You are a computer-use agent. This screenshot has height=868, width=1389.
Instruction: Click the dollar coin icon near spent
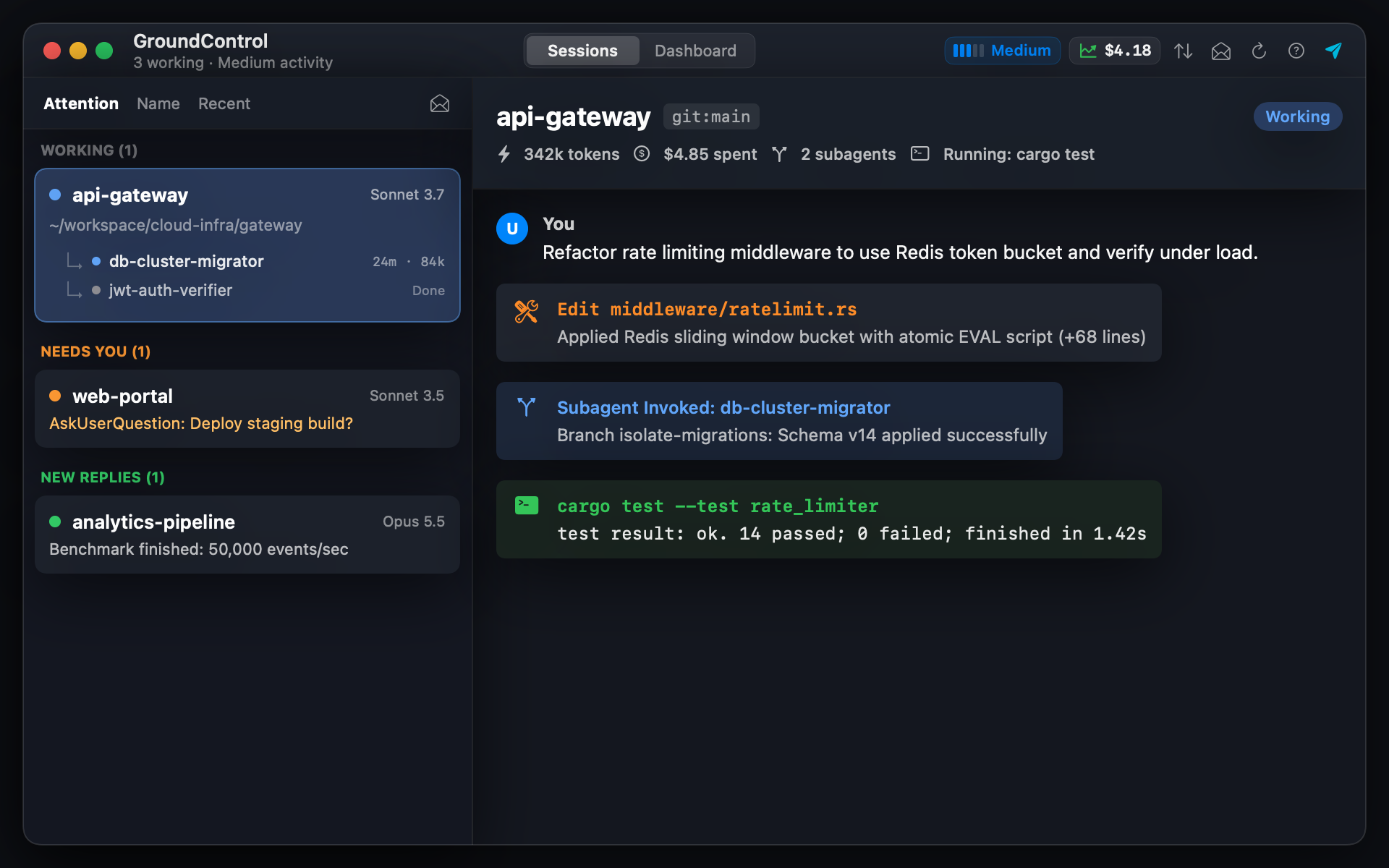click(642, 154)
